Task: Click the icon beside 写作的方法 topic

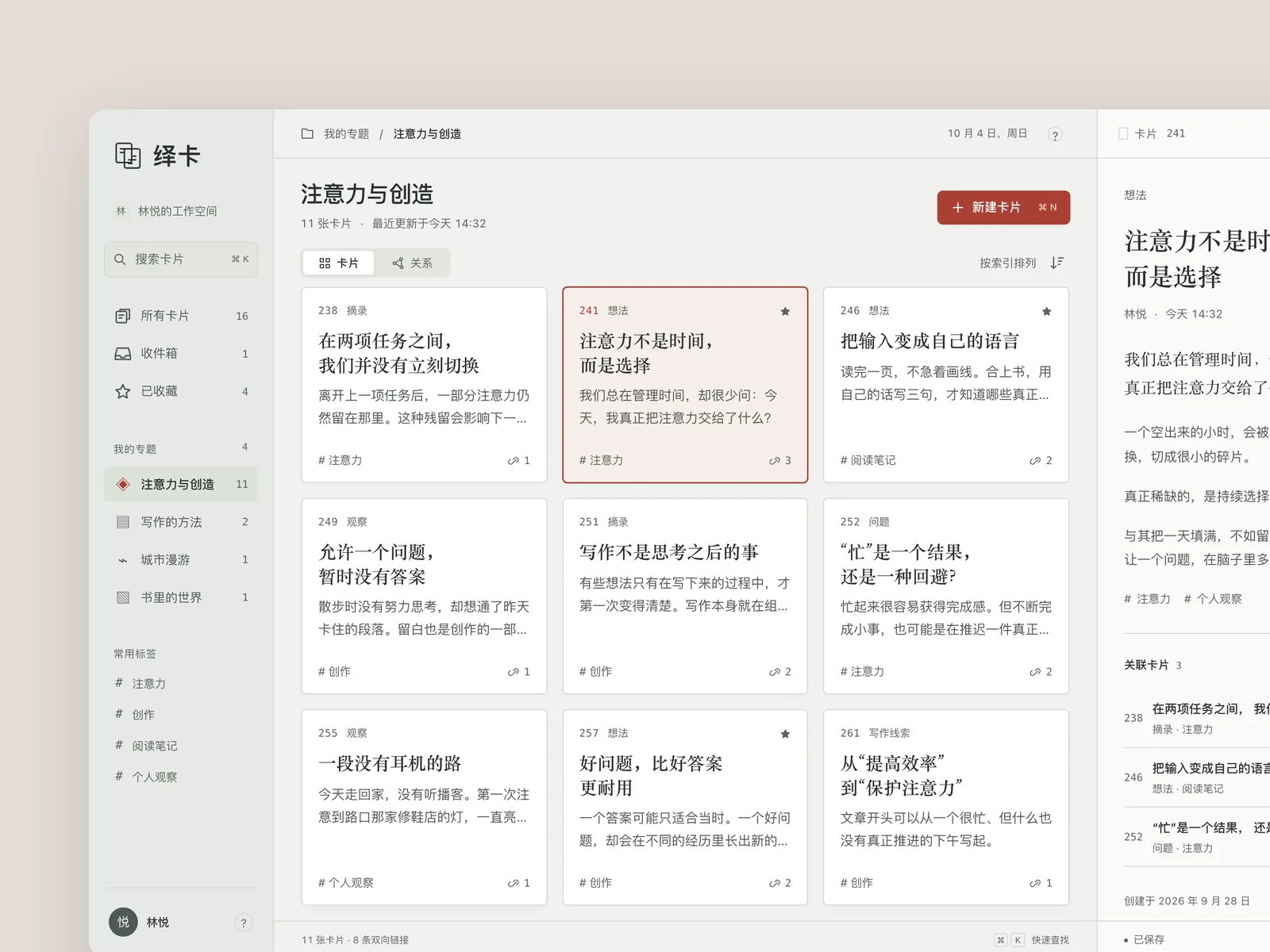Action: (x=122, y=522)
